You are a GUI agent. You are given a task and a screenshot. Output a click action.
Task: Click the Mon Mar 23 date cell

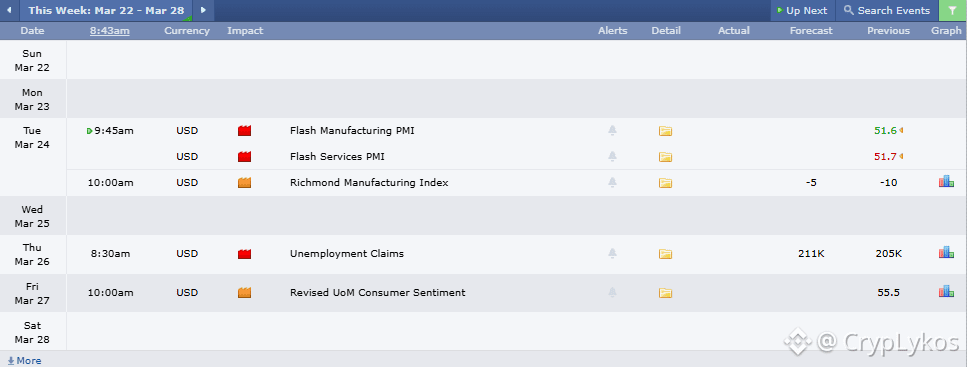tap(32, 99)
